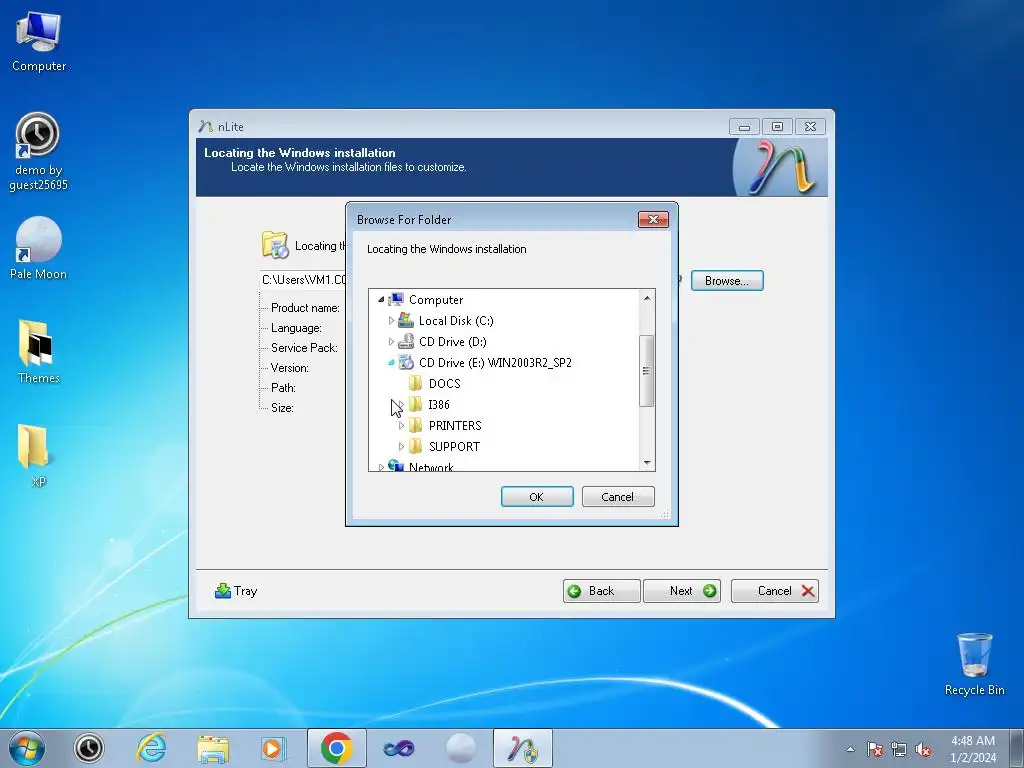Minimize the nLite window
This screenshot has height=768, width=1024.
pyautogui.click(x=744, y=126)
